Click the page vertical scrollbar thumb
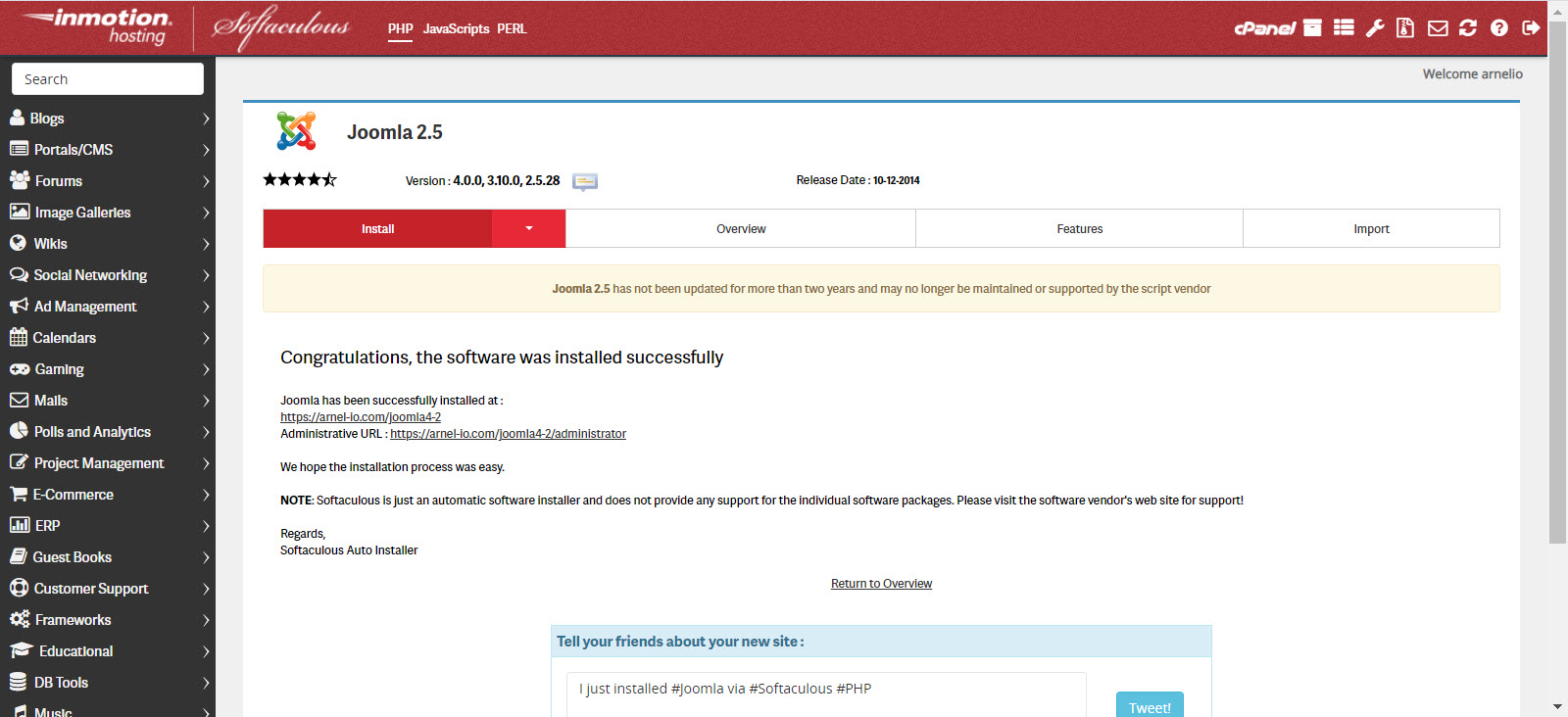Image resolution: width=1568 pixels, height=717 pixels. 1557,282
